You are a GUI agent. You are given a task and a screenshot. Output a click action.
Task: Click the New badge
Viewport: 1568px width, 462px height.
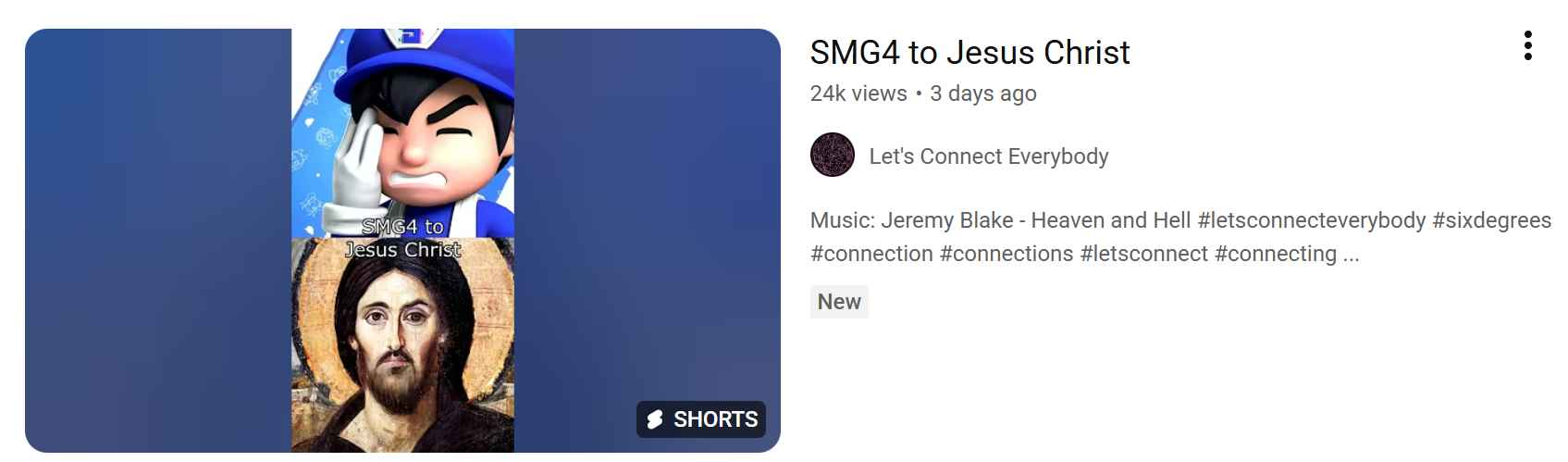pyautogui.click(x=839, y=302)
